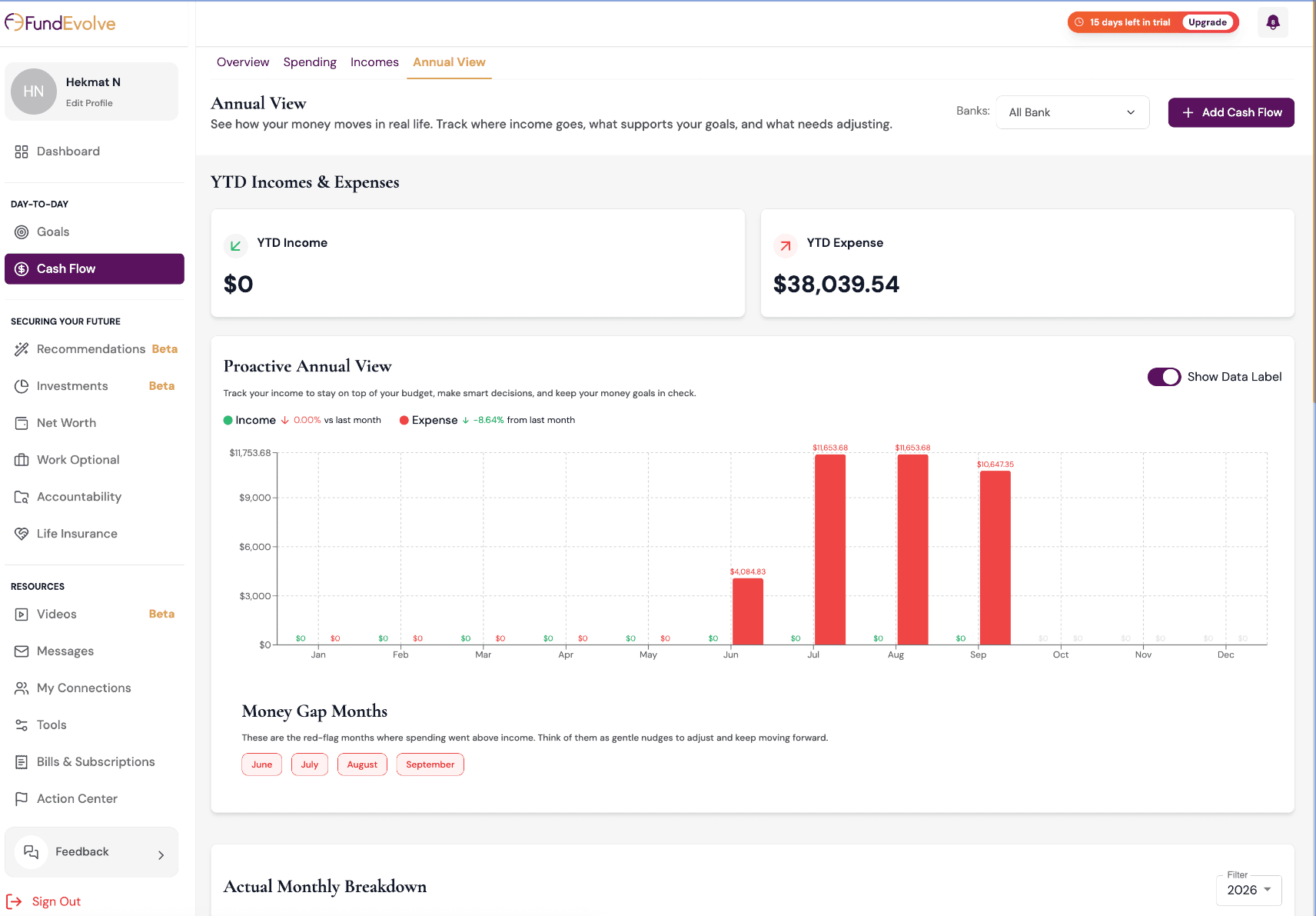Click the Investments pie chart icon
Image resolution: width=1316 pixels, height=916 pixels.
tap(22, 386)
